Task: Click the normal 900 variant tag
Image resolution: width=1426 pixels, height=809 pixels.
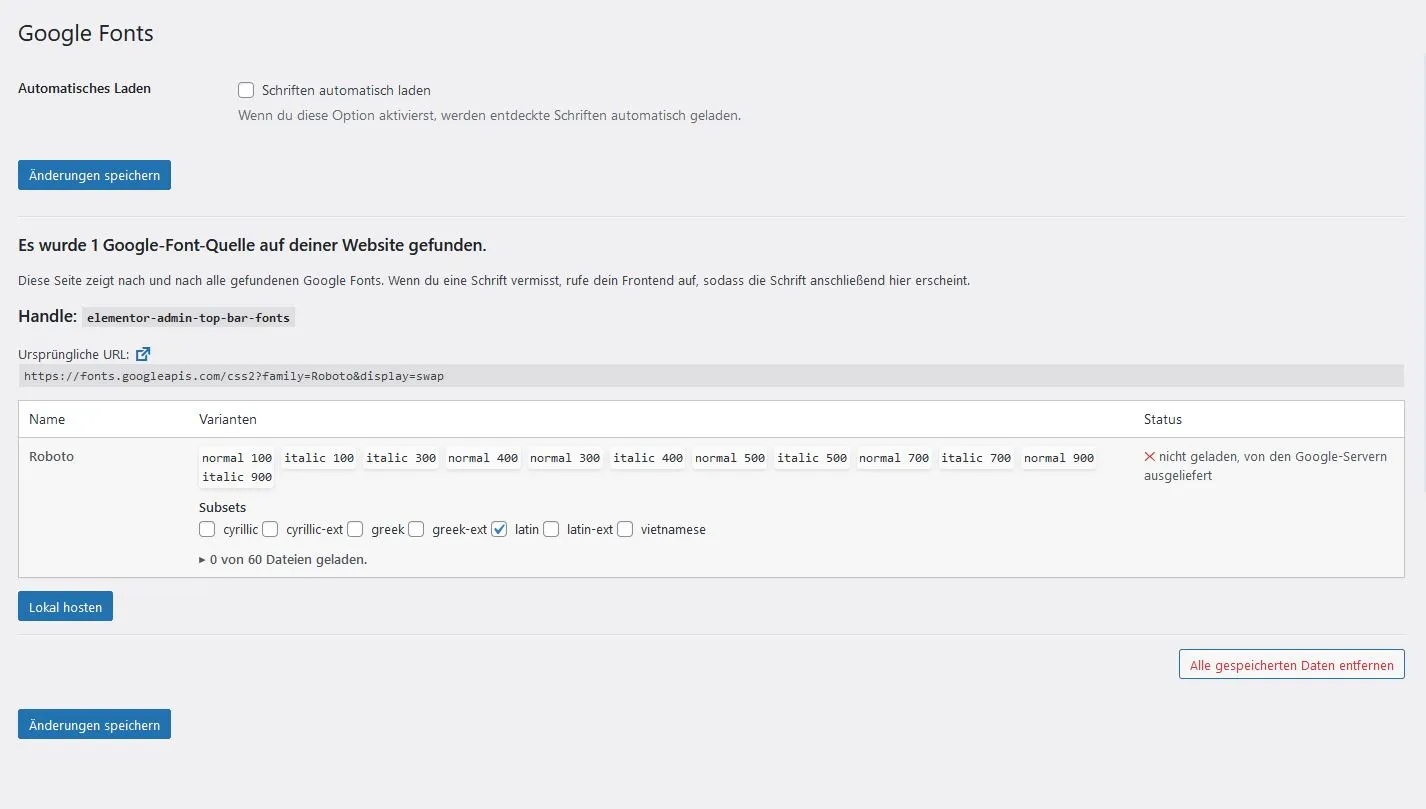Action: (1058, 458)
